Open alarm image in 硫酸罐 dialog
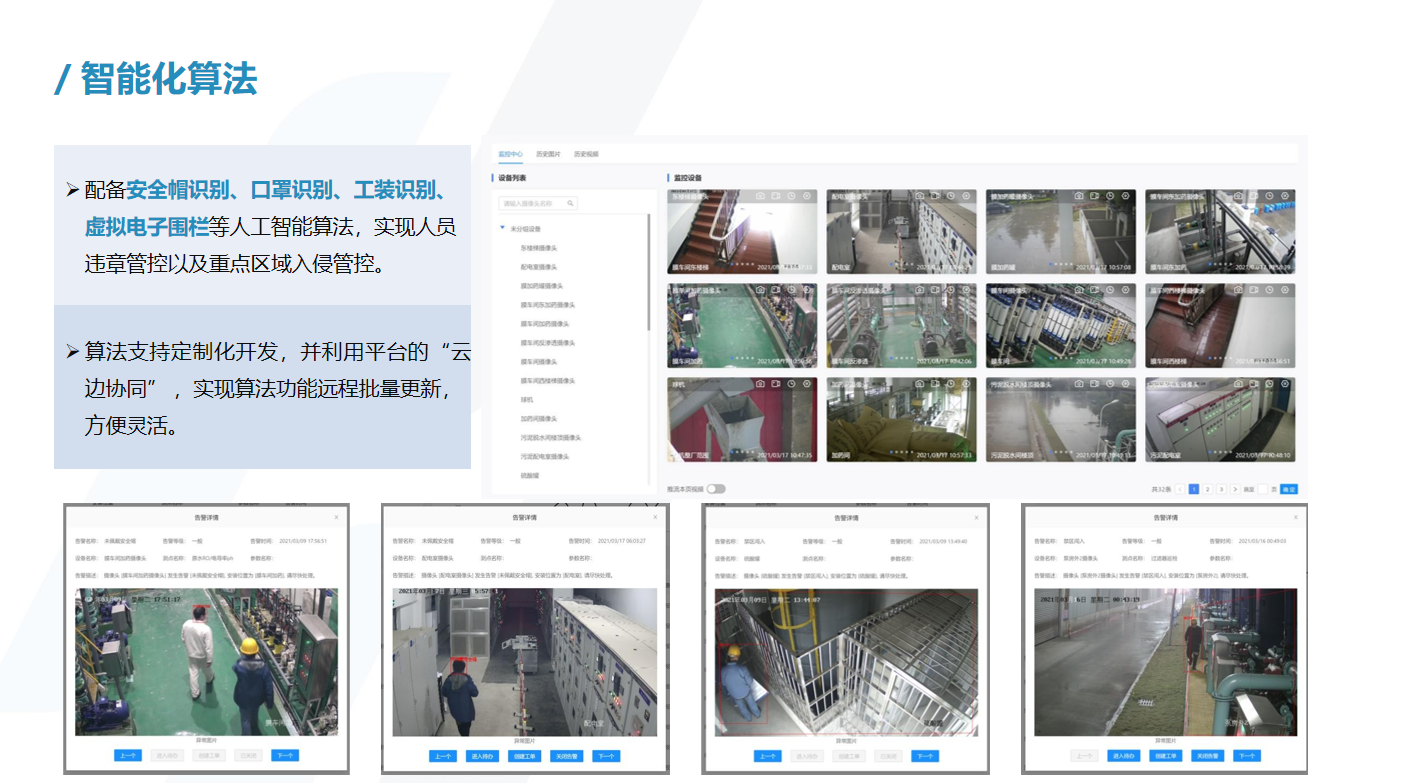 click(846, 662)
